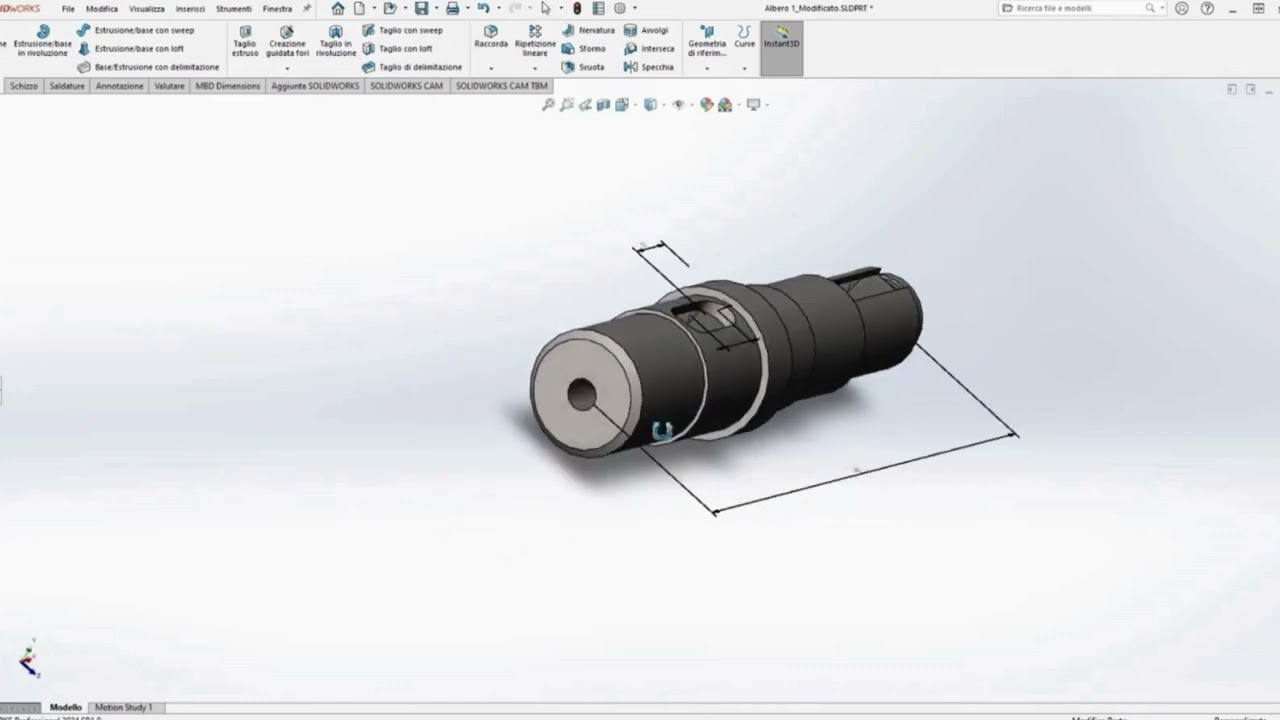This screenshot has width=1280, height=720.
Task: Choose the Interseca tool
Action: click(x=649, y=48)
